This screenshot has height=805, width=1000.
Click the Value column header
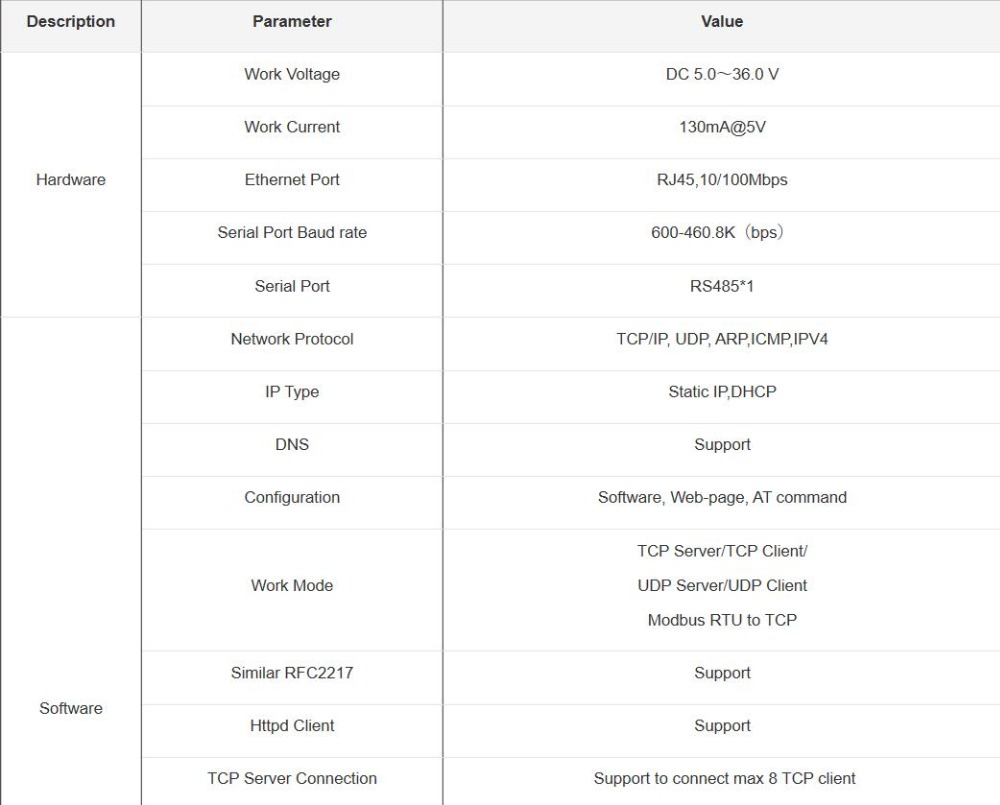[x=722, y=22]
